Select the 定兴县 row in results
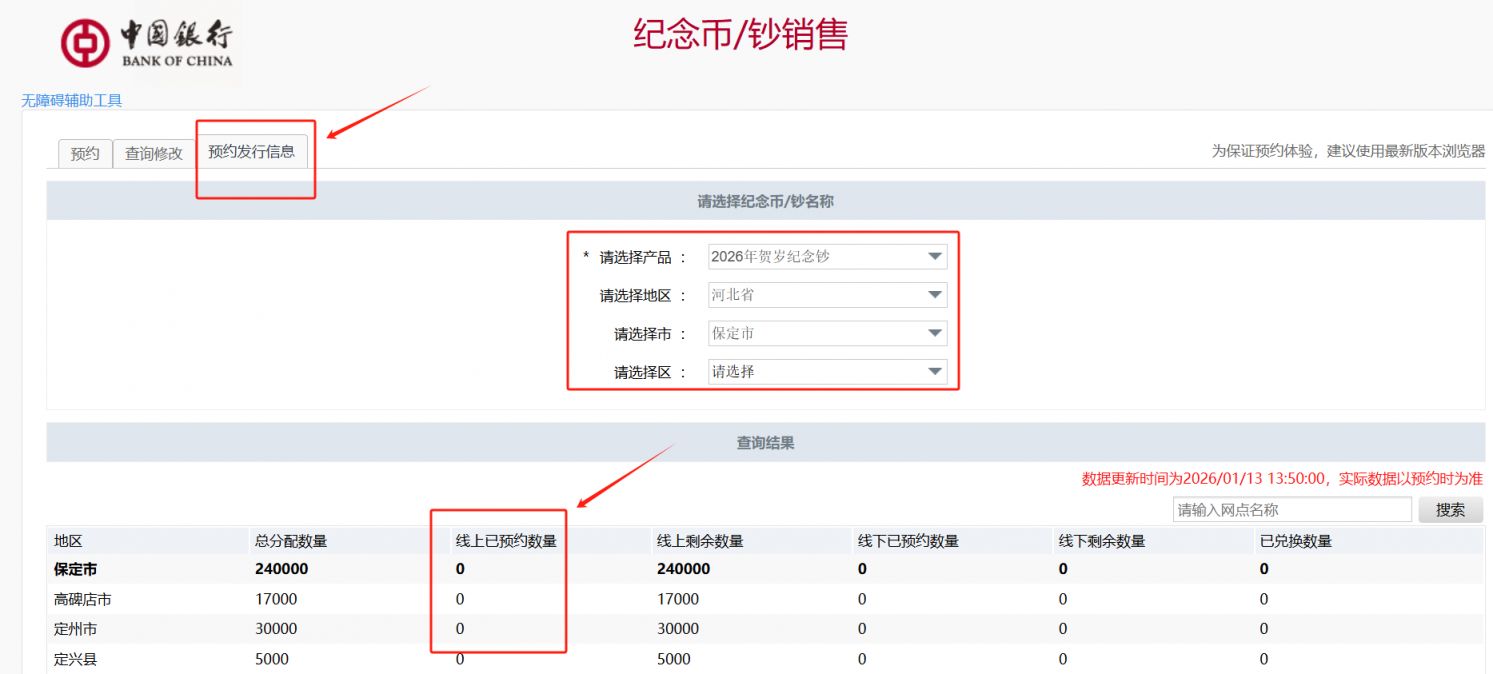 pos(76,659)
